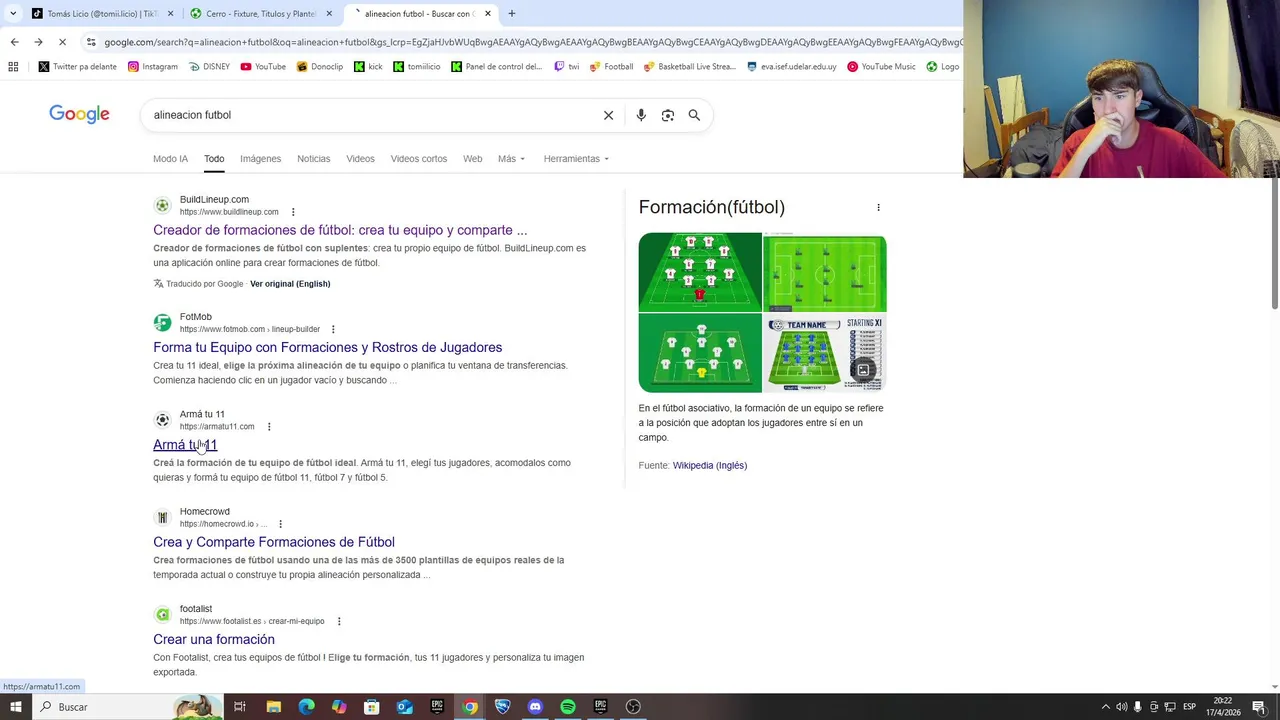Open Forma tu Equipo con Formaciones result

(327, 347)
